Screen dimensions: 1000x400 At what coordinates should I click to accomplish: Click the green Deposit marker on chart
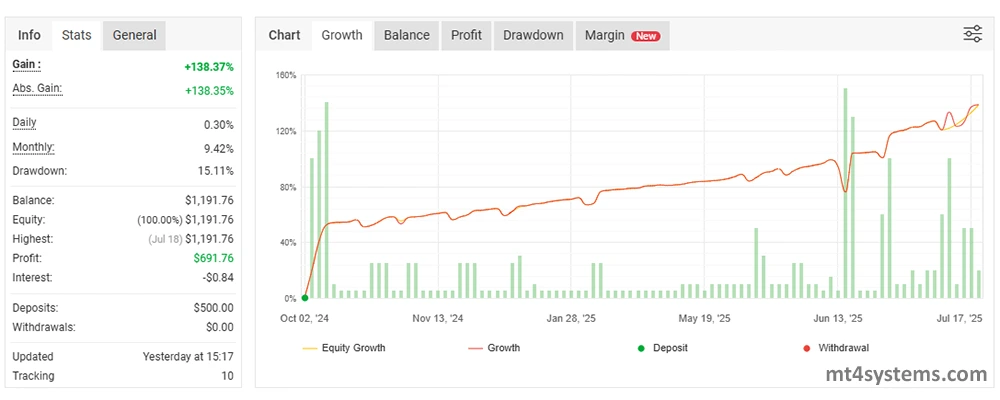(x=305, y=298)
